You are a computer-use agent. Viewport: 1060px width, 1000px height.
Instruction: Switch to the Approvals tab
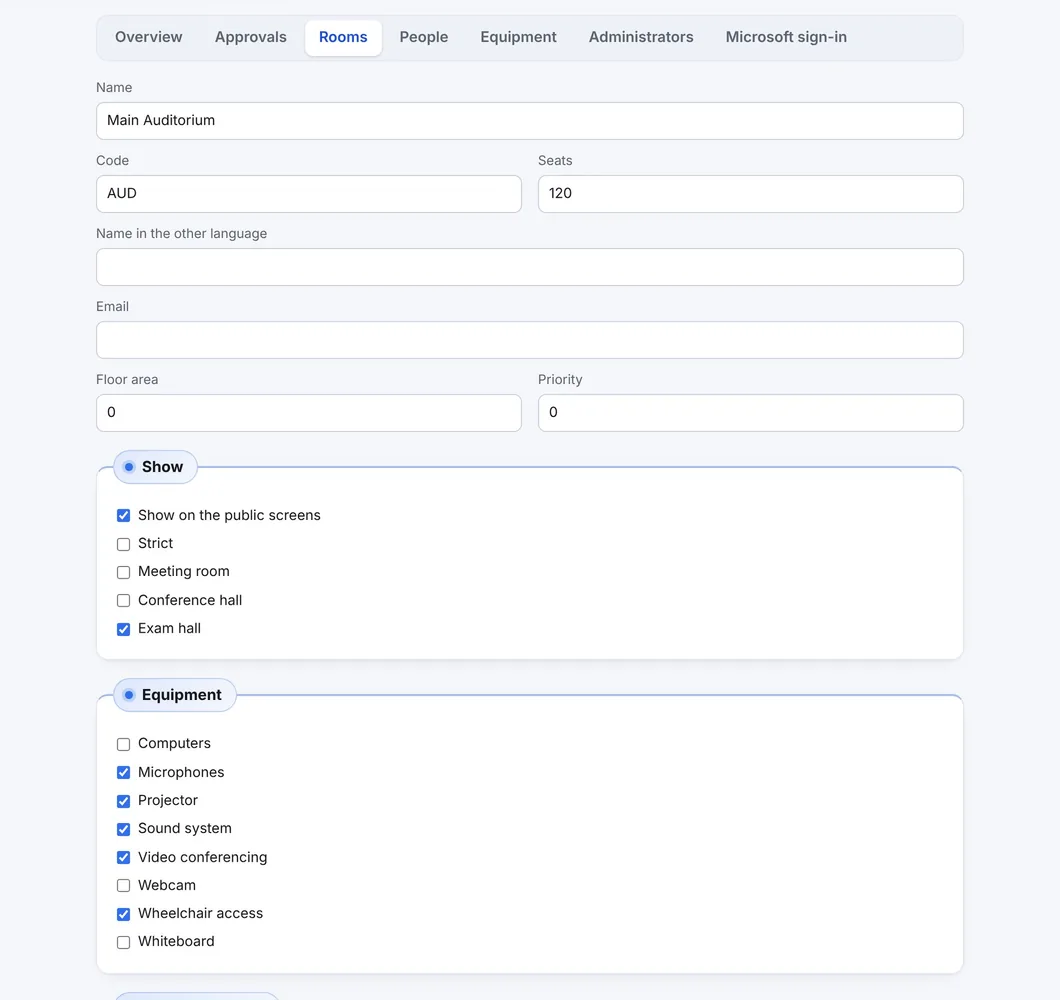point(250,37)
